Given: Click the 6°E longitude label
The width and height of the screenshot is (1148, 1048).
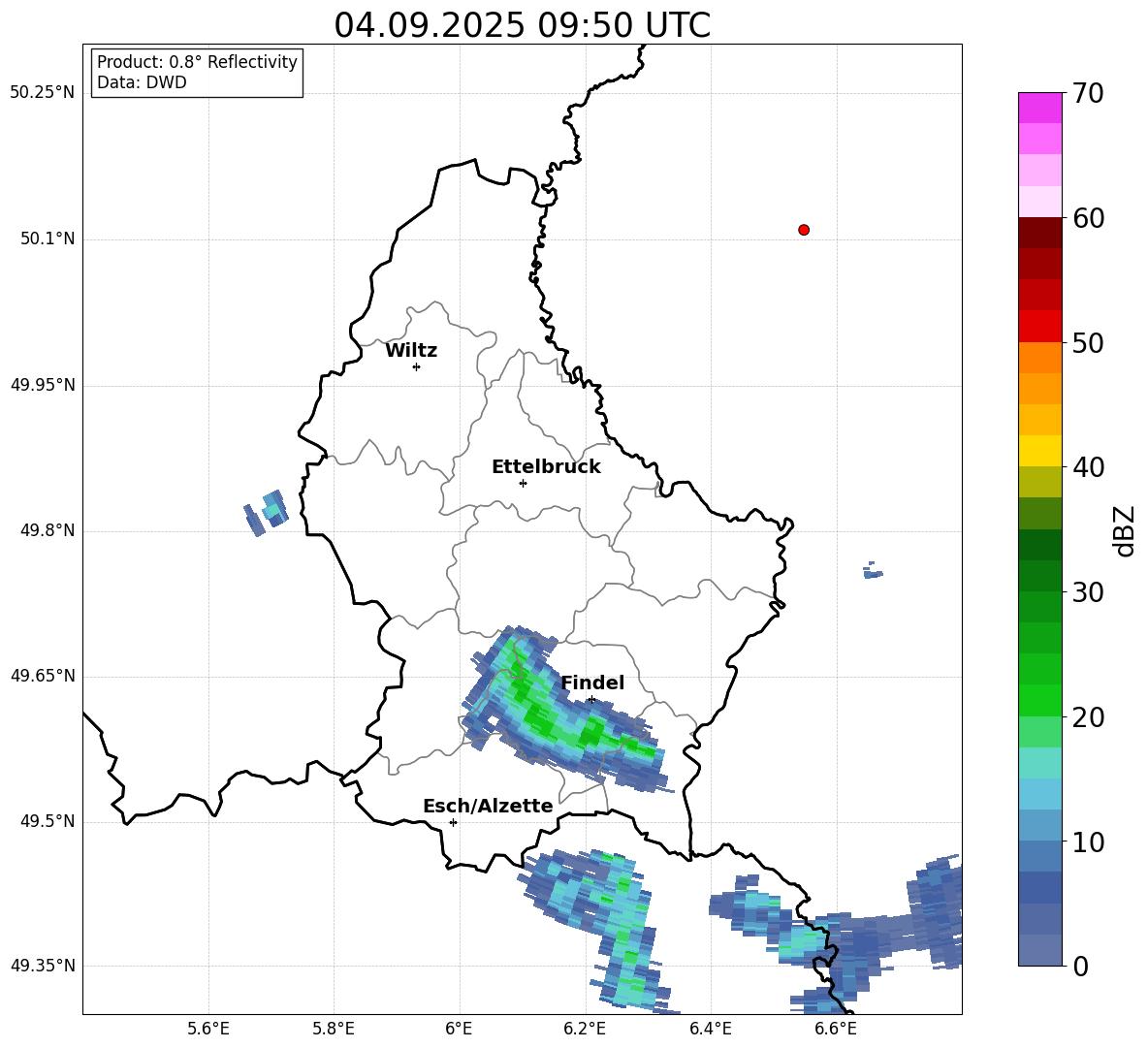Looking at the screenshot, I should point(459,1029).
